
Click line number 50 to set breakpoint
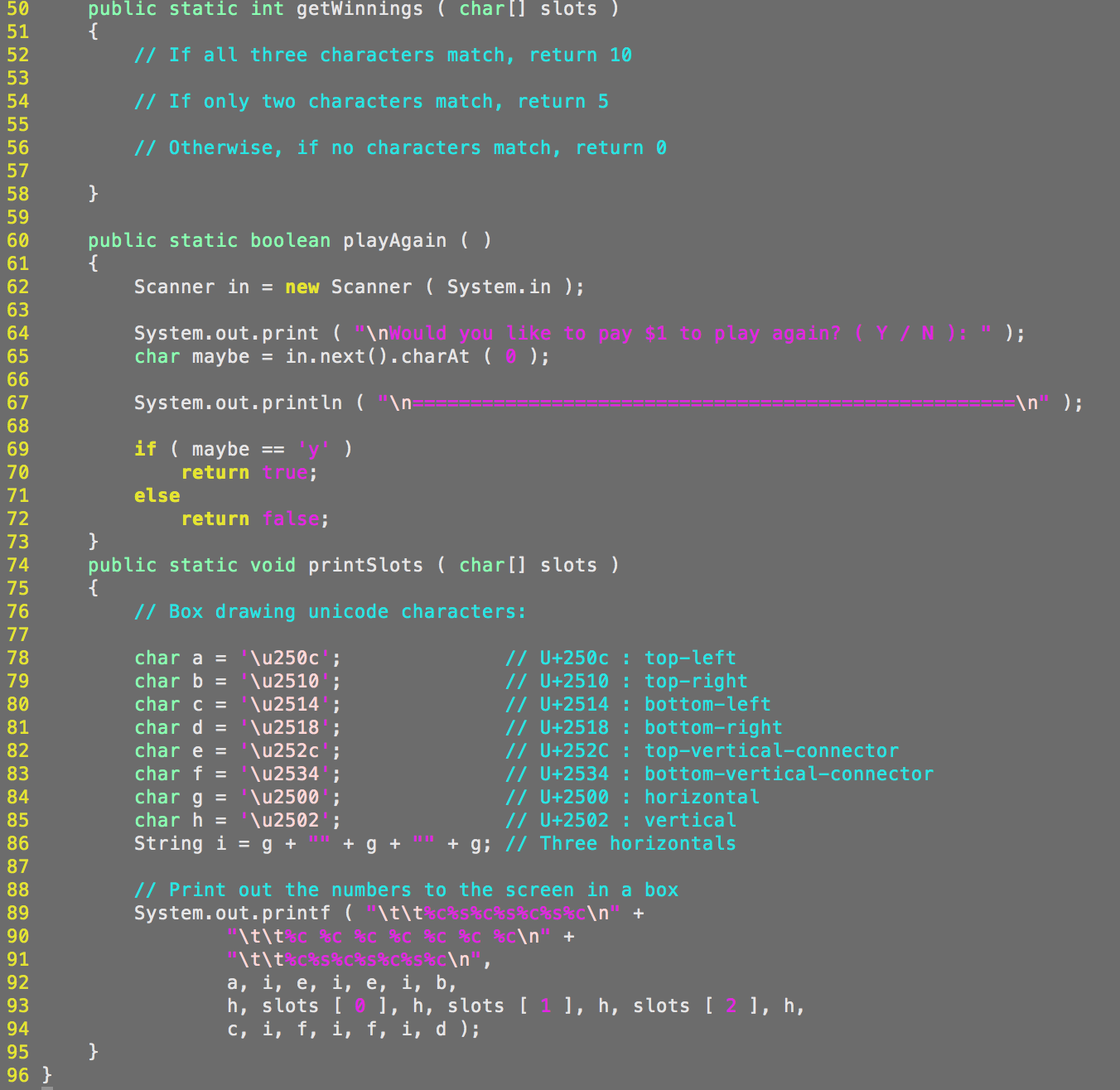(x=18, y=9)
